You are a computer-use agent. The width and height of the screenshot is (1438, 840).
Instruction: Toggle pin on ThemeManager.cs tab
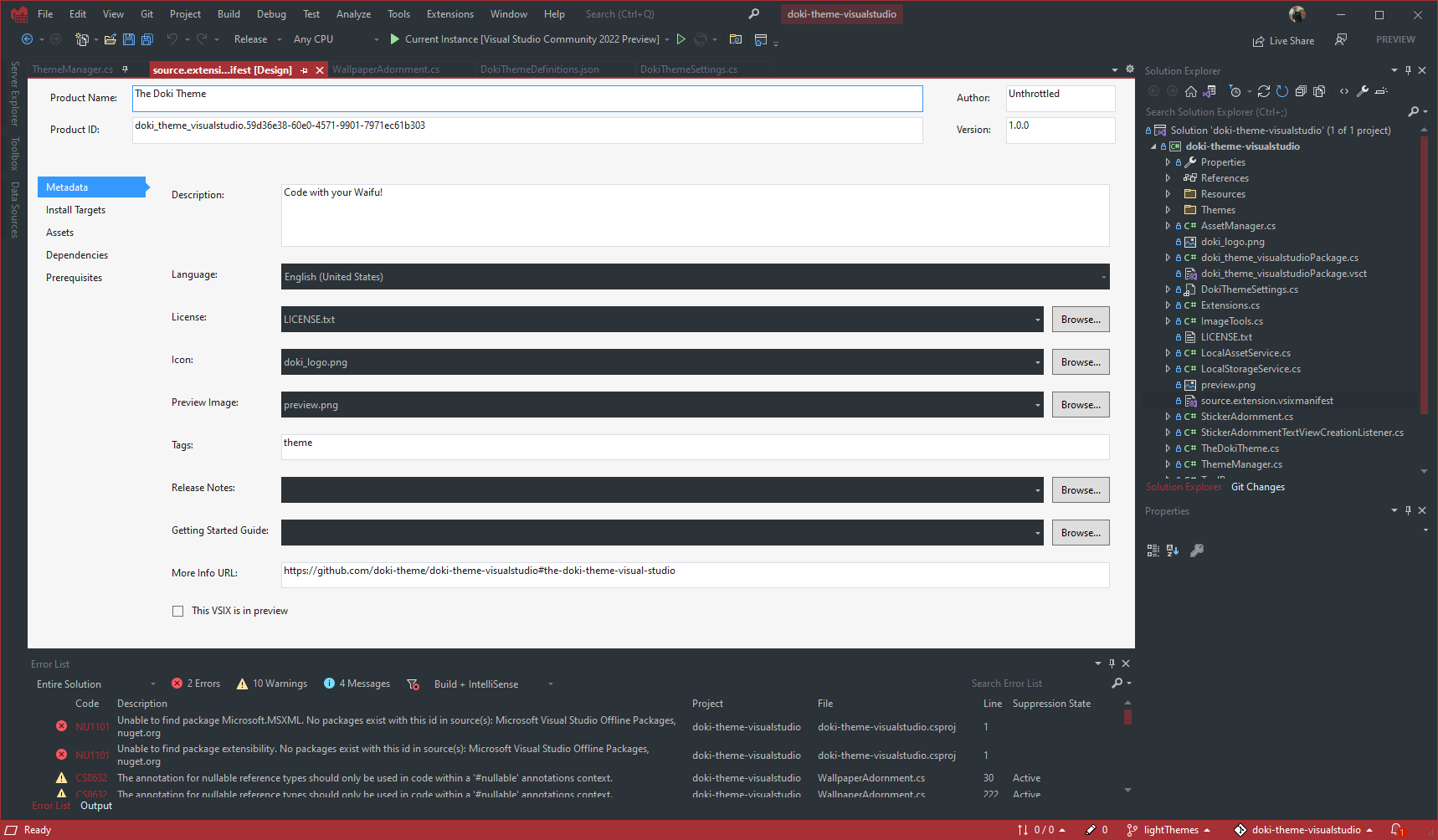click(126, 69)
